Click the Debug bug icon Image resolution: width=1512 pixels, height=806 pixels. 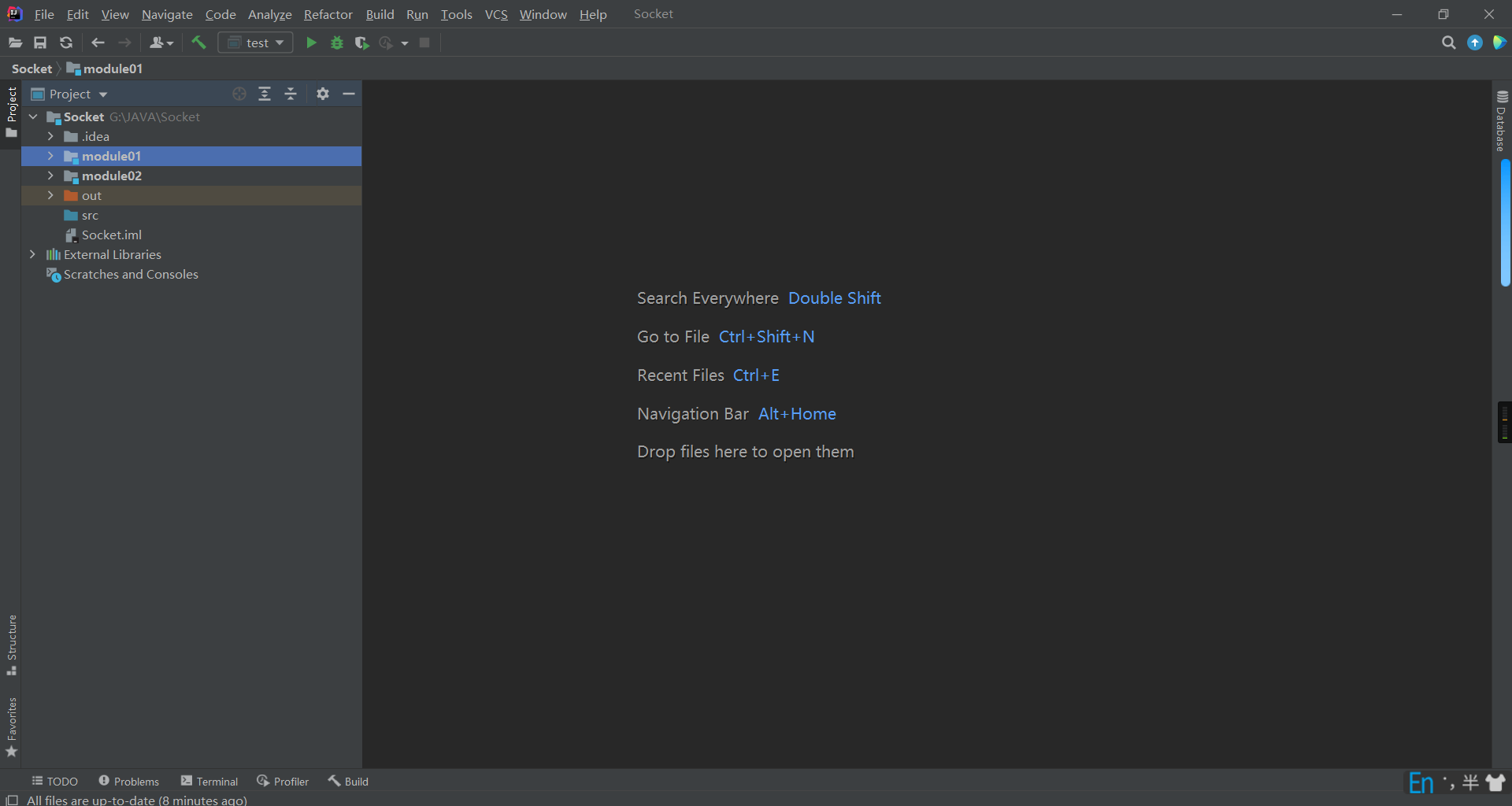click(337, 43)
